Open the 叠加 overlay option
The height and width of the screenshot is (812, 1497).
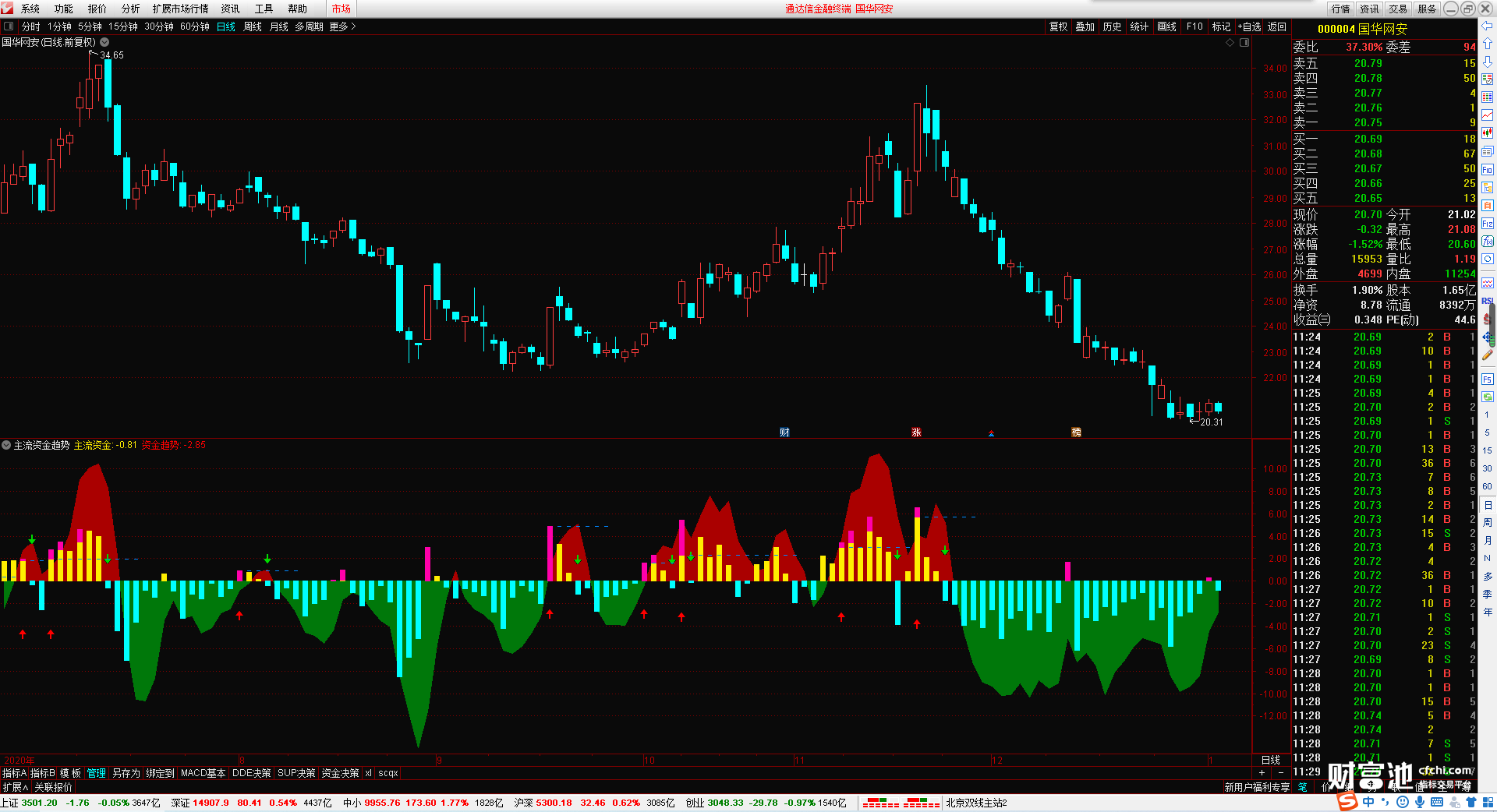coord(1085,26)
